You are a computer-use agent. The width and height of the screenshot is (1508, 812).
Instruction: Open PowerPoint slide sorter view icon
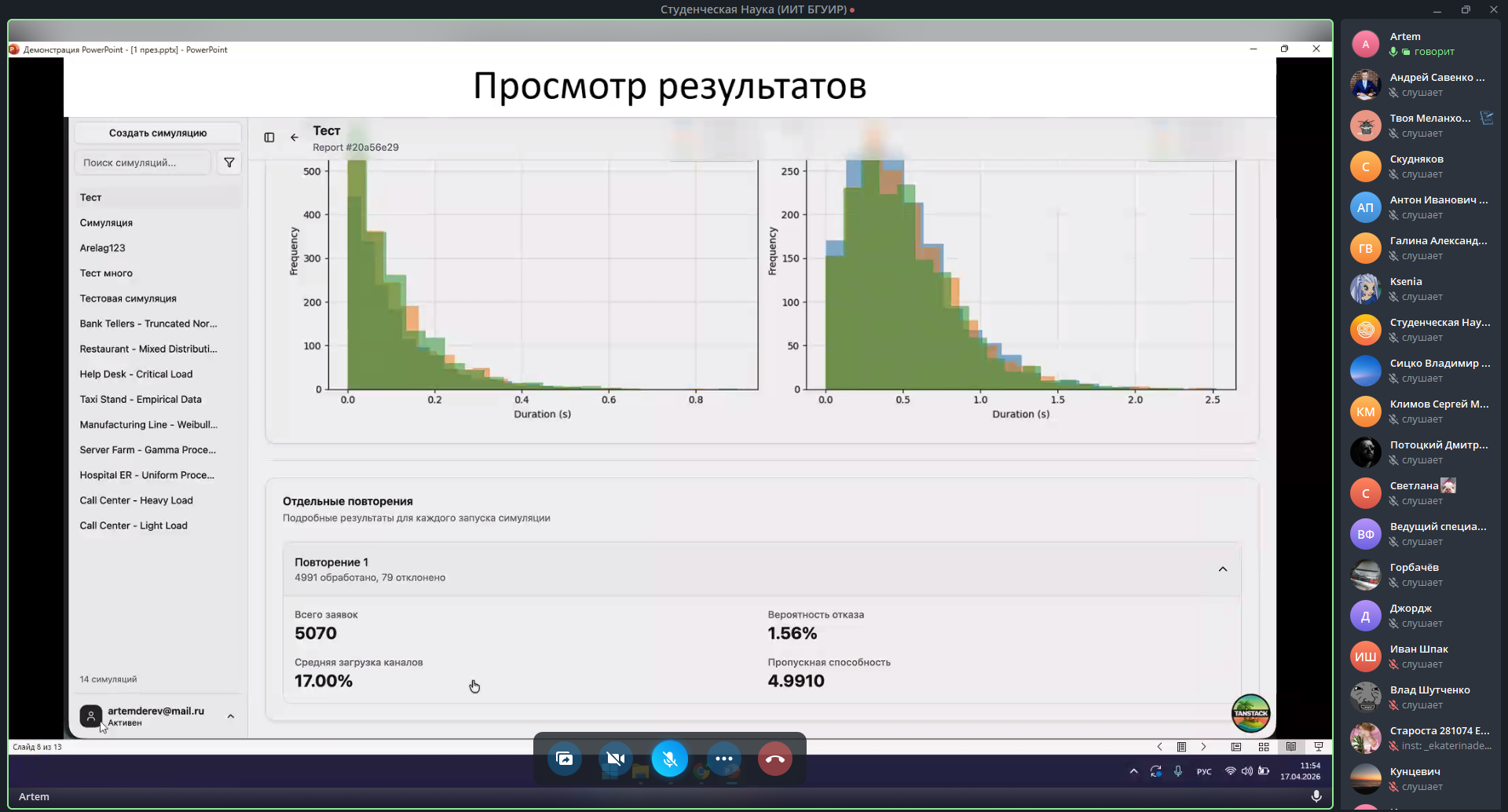[x=1264, y=747]
